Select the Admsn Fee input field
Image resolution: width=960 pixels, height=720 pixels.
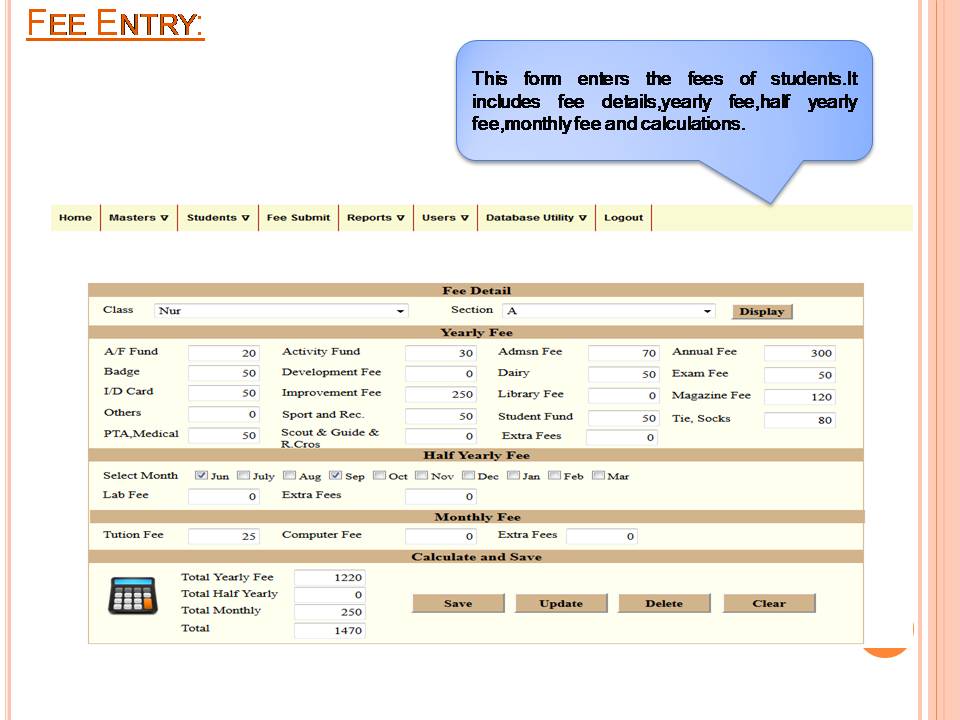coord(623,353)
